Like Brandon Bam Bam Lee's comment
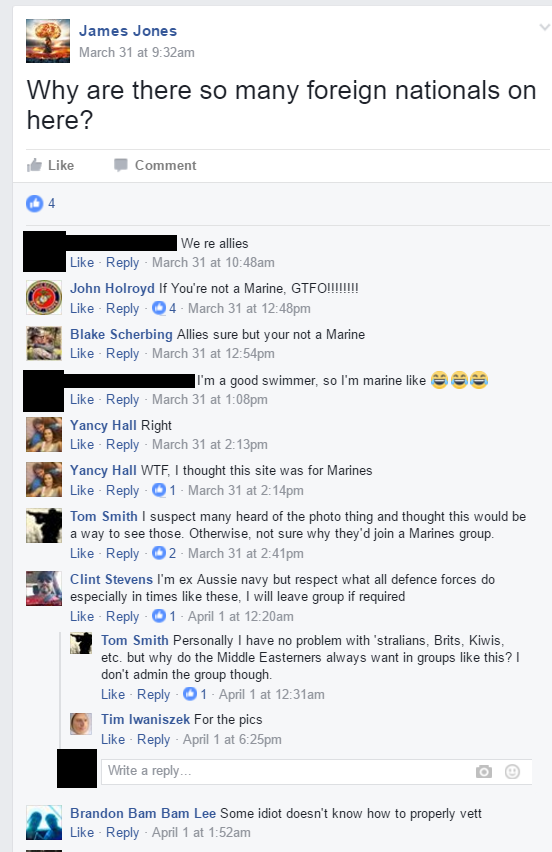The height and width of the screenshot is (852, 552). (x=82, y=832)
